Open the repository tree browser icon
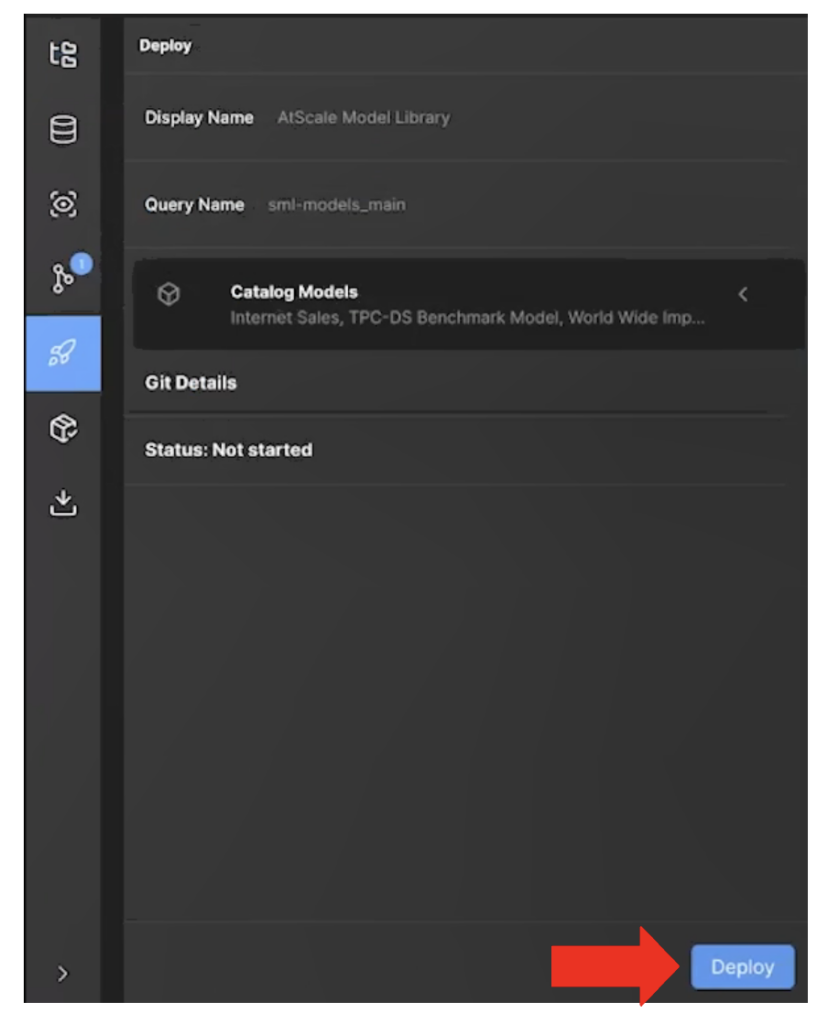The width and height of the screenshot is (828, 1024). click(63, 55)
